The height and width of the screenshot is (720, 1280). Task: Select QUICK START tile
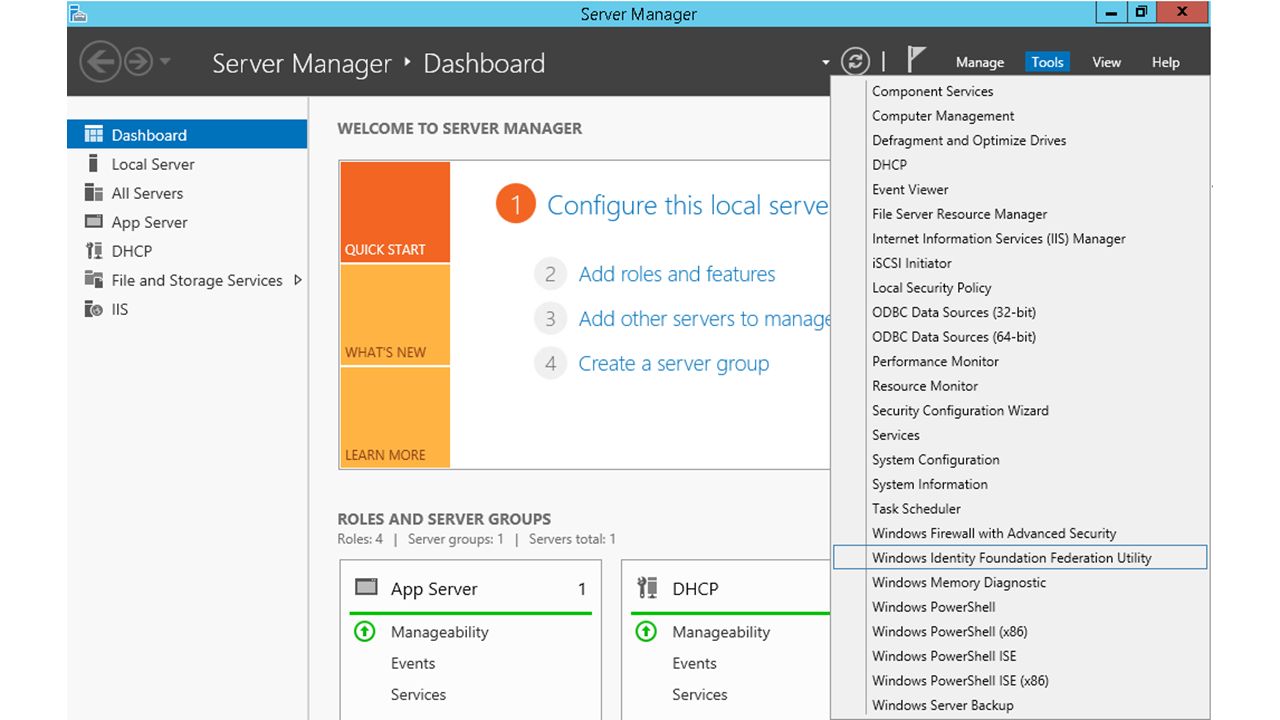point(395,212)
